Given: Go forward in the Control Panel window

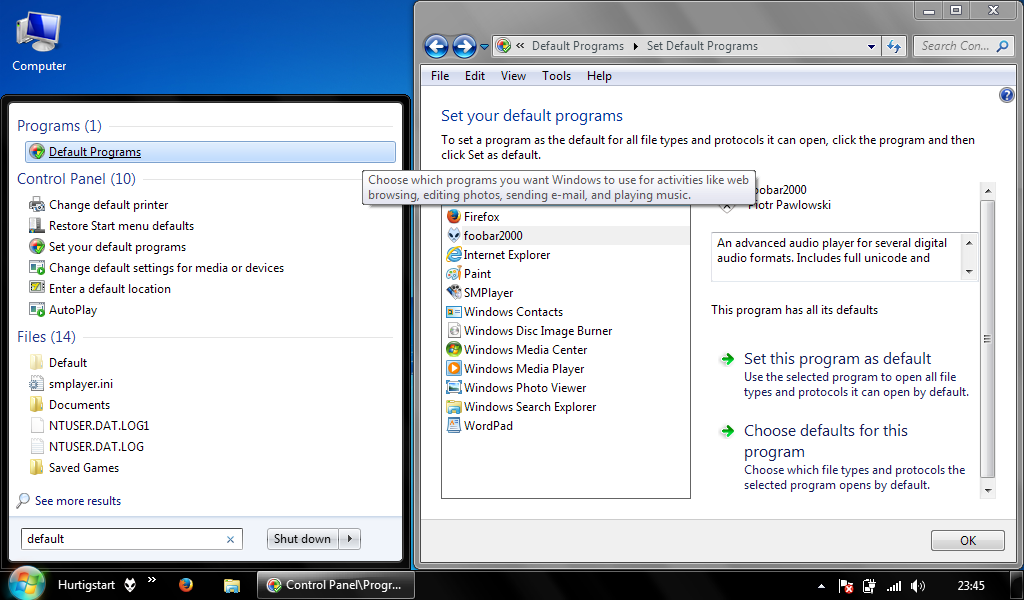Looking at the screenshot, I should tap(464, 46).
